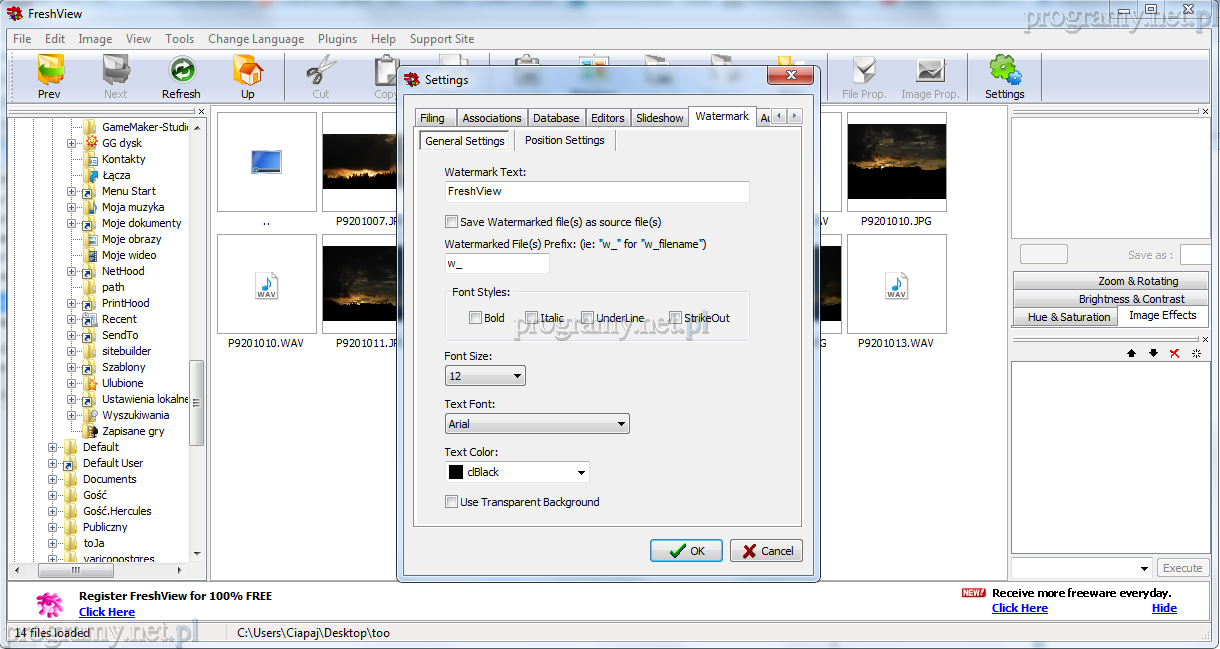Open the clBlack text color picker
Viewport: 1220px width, 649px height.
(517, 472)
